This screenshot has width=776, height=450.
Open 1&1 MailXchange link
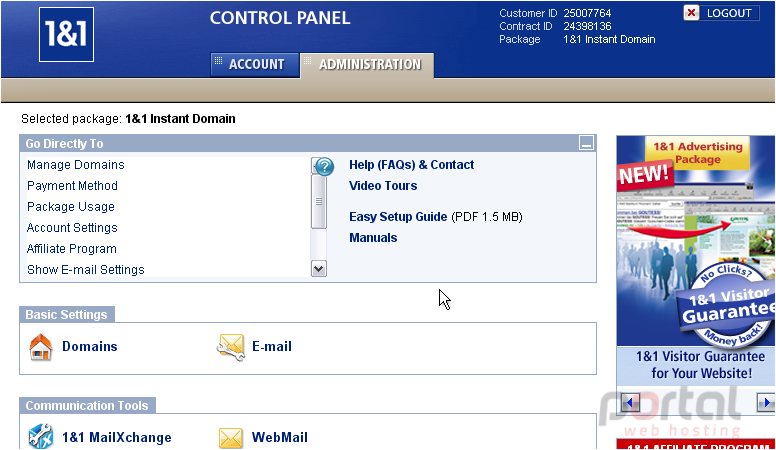[116, 438]
